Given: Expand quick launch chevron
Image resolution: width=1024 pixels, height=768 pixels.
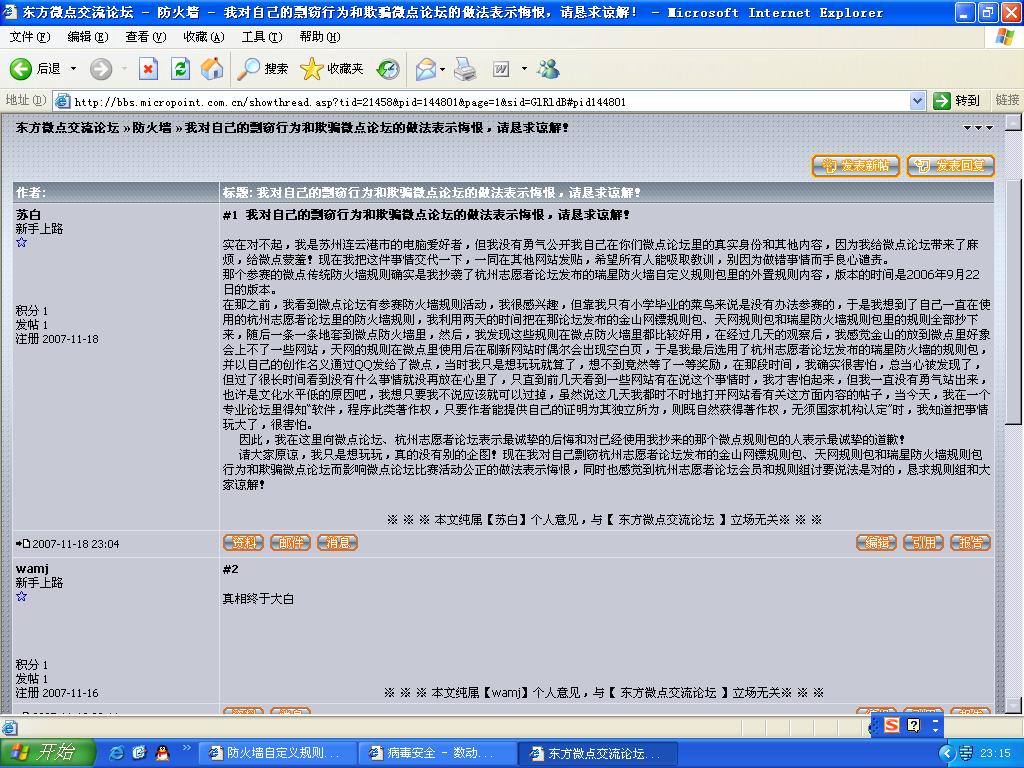Looking at the screenshot, I should tap(186, 748).
